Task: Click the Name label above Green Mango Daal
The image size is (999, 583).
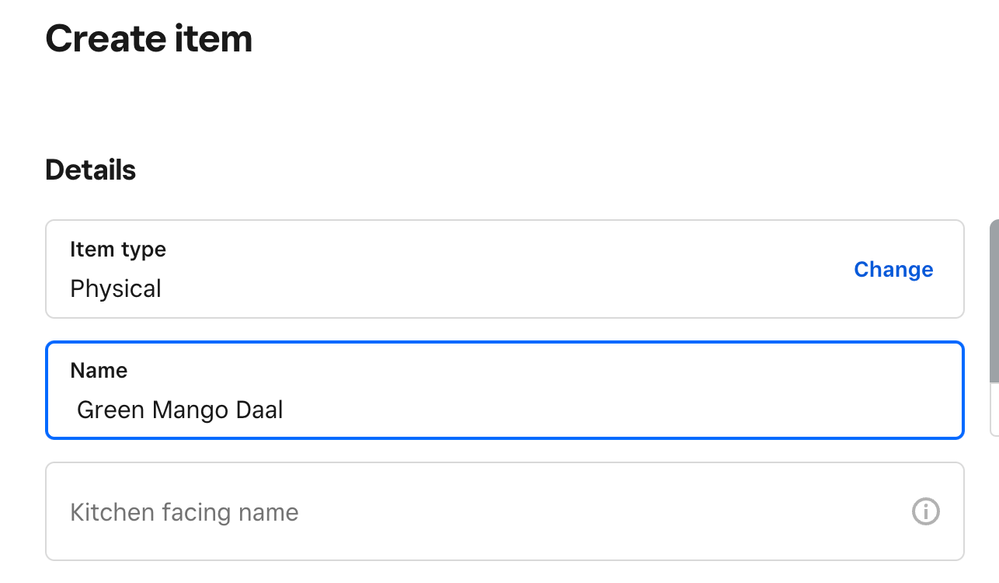Action: (98, 370)
